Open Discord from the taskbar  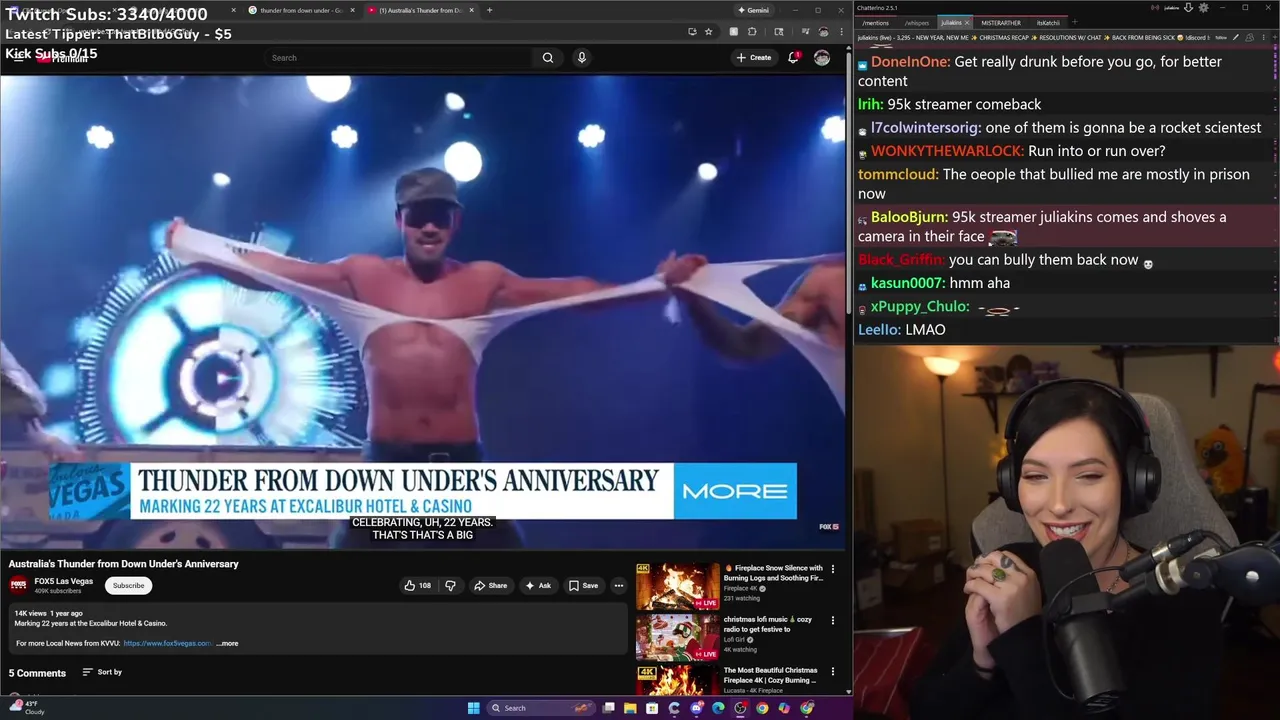(x=697, y=708)
